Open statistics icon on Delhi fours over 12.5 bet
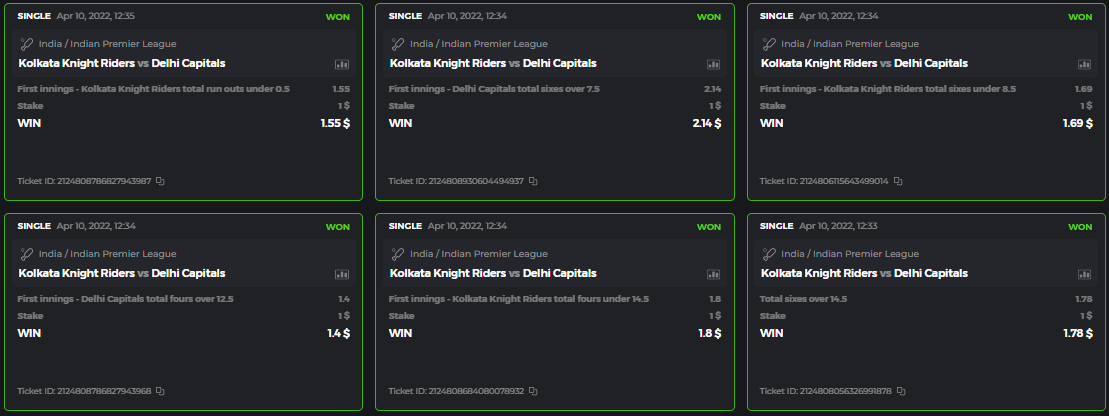This screenshot has width=1109, height=416. coord(342,274)
